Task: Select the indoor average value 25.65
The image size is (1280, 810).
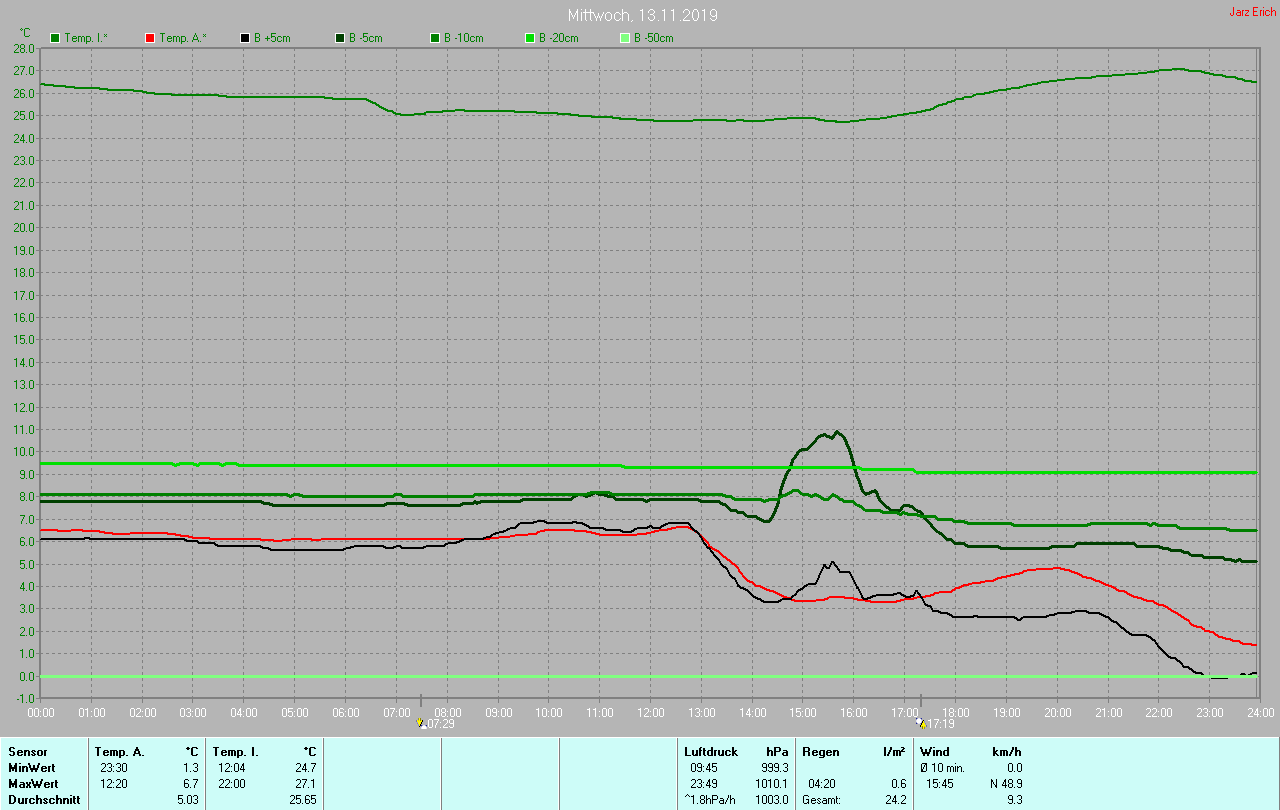Action: click(301, 800)
